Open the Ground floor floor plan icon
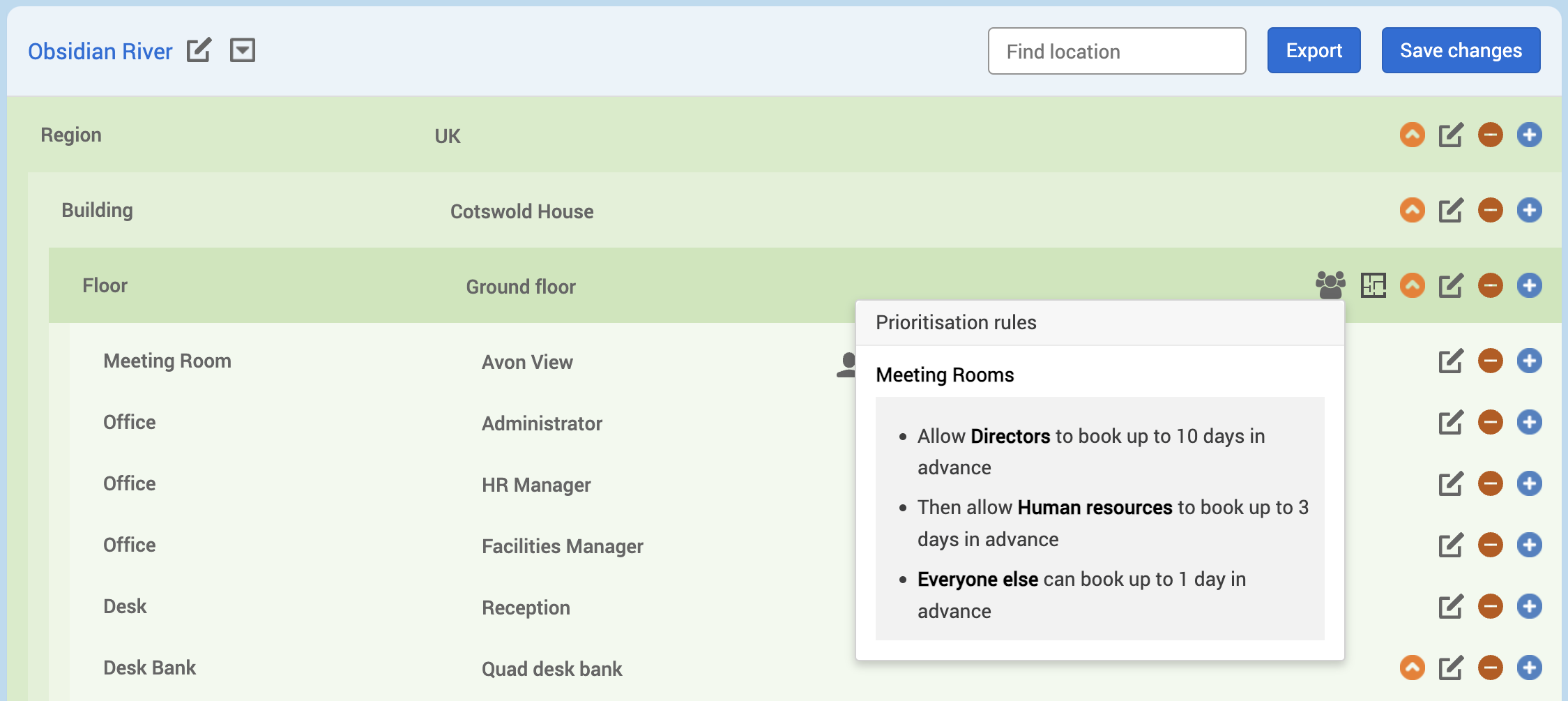Viewport: 1568px width, 701px height. (1373, 285)
